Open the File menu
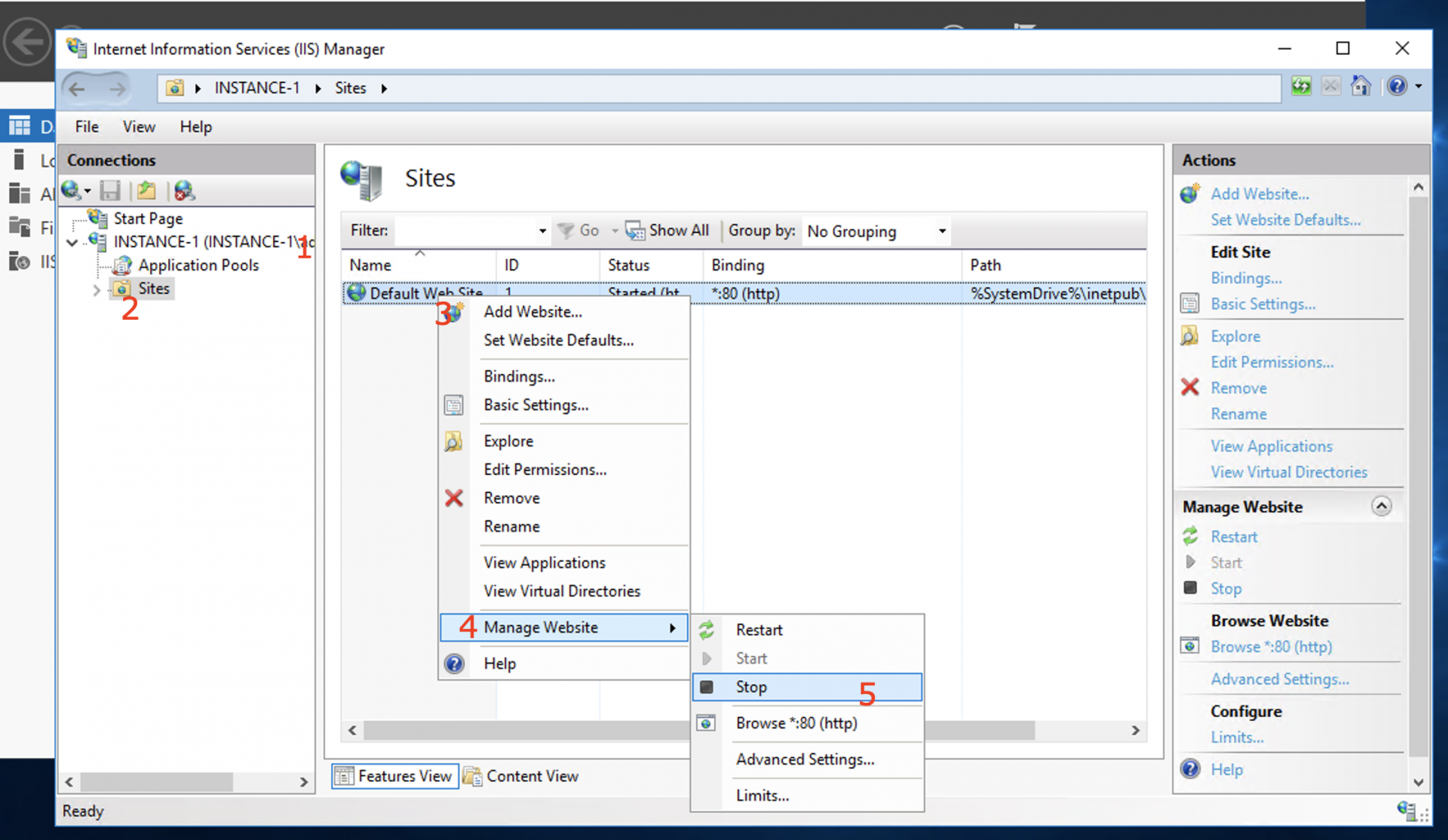 [87, 127]
